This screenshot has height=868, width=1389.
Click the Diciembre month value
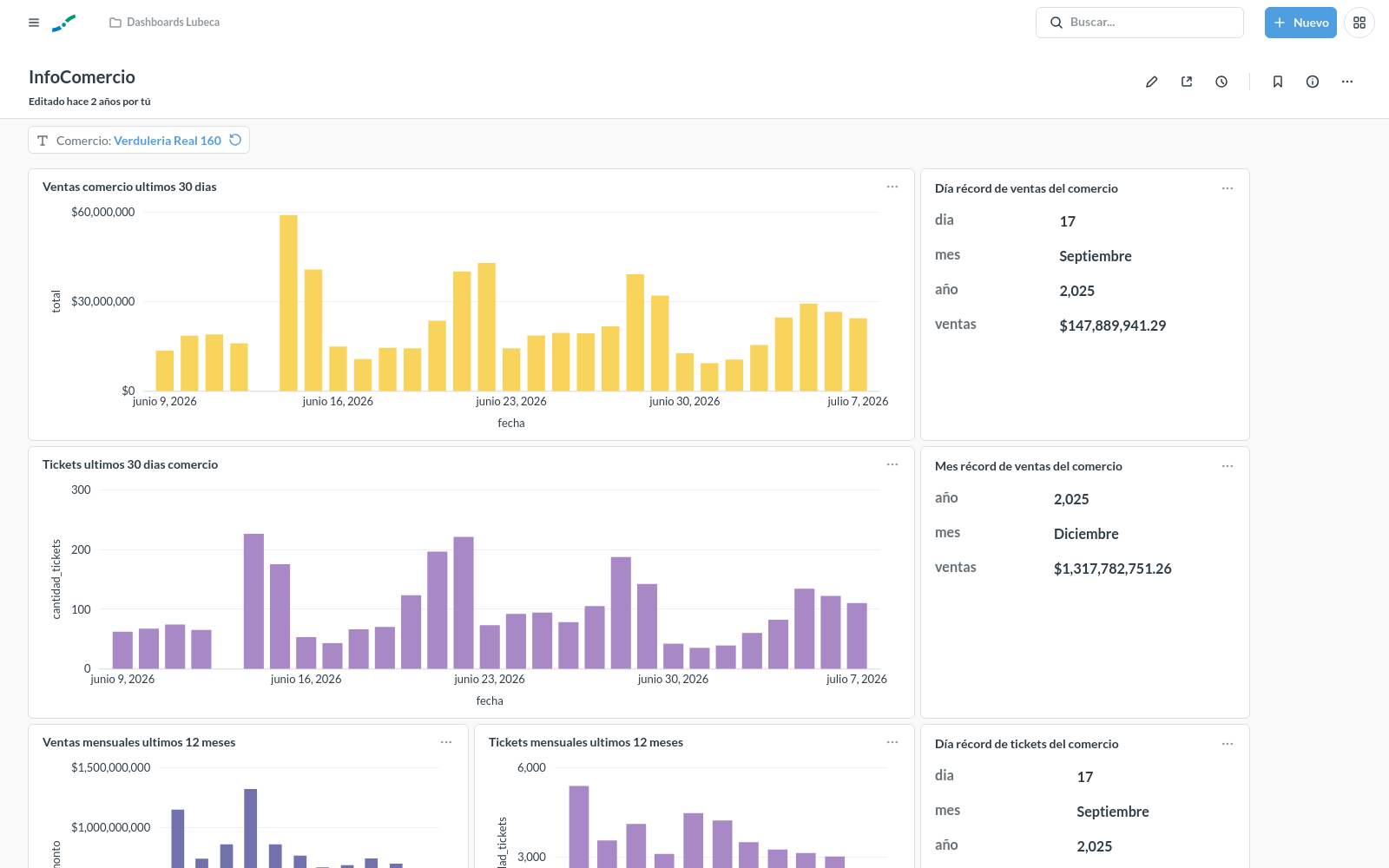click(x=1086, y=534)
